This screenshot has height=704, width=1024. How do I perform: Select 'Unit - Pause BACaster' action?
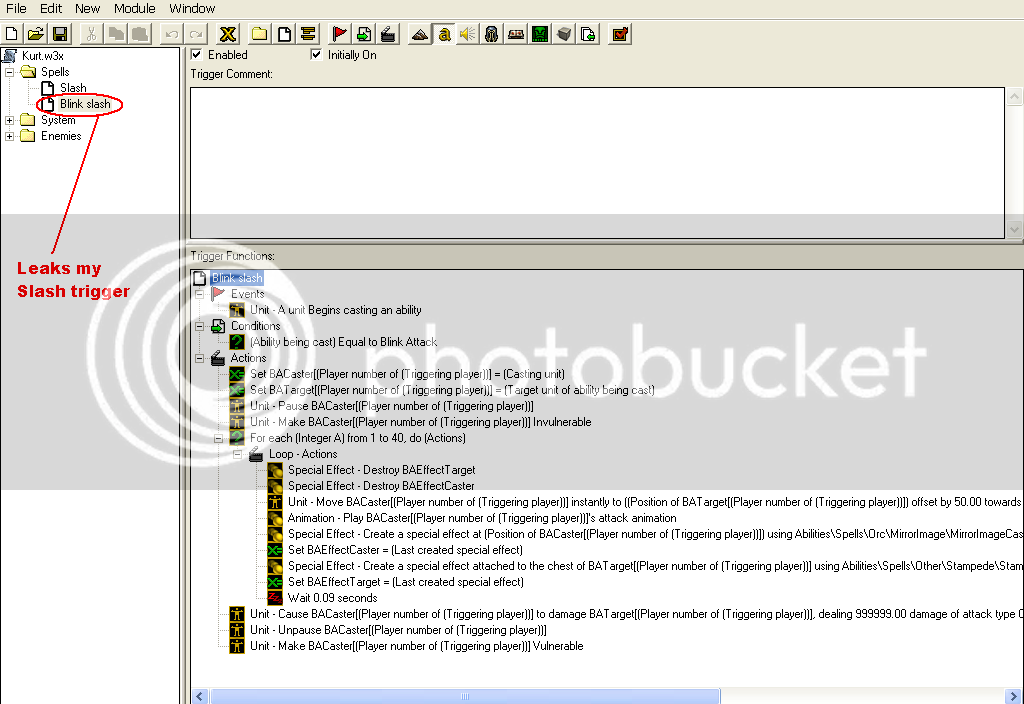392,406
